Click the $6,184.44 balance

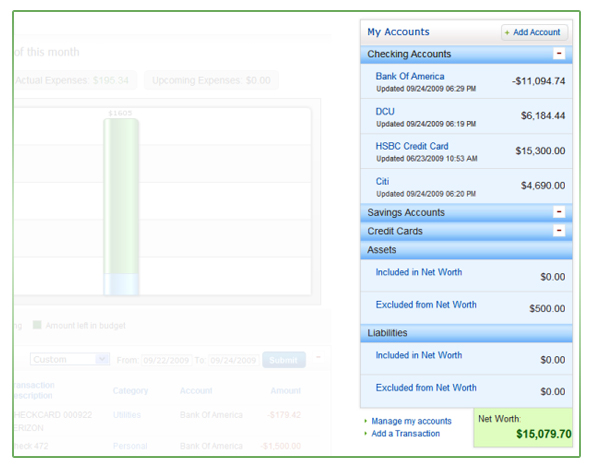[x=543, y=116]
